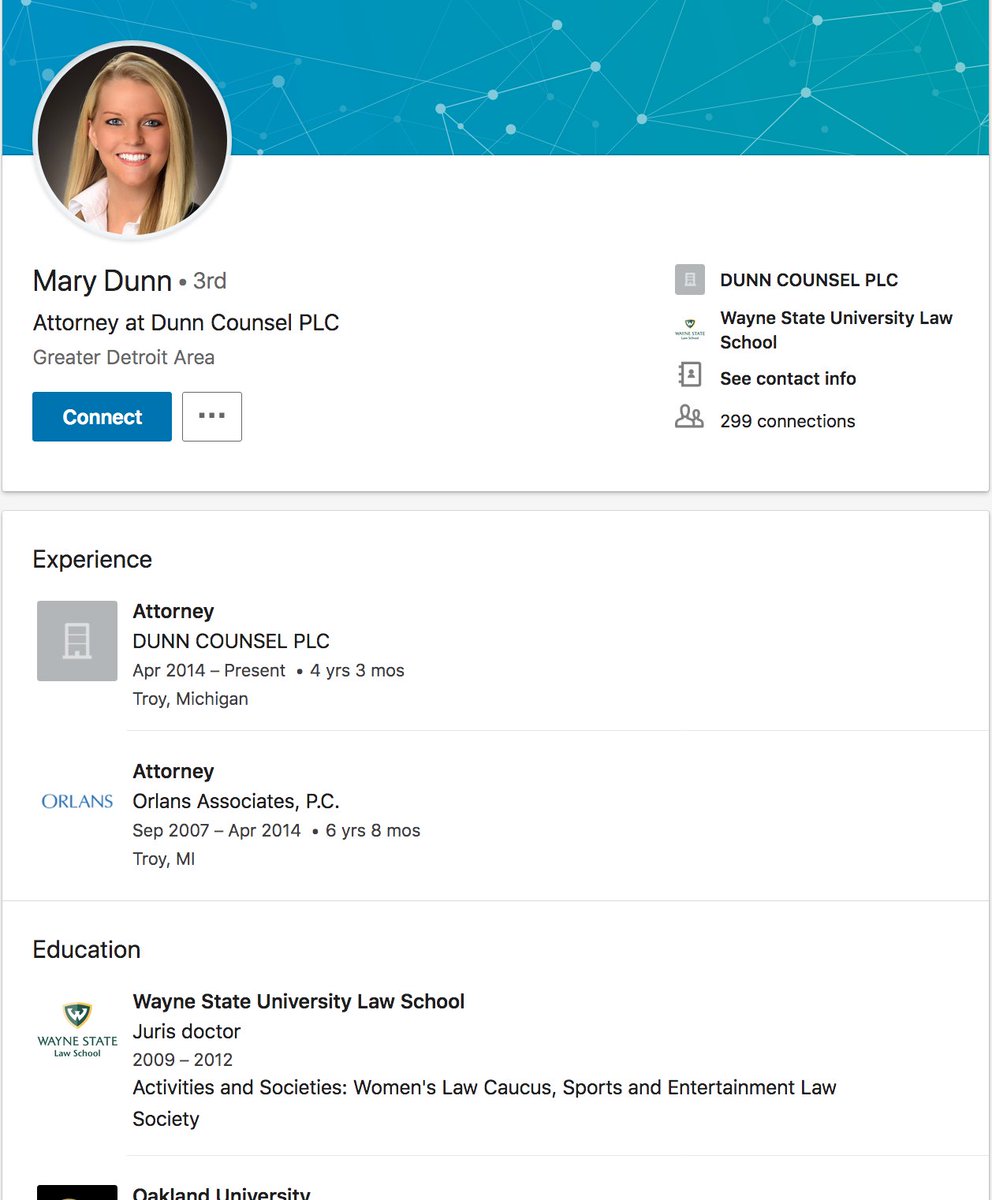This screenshot has width=992, height=1200.
Task: Click the contact card icon beside See contact info
Action: click(689, 377)
